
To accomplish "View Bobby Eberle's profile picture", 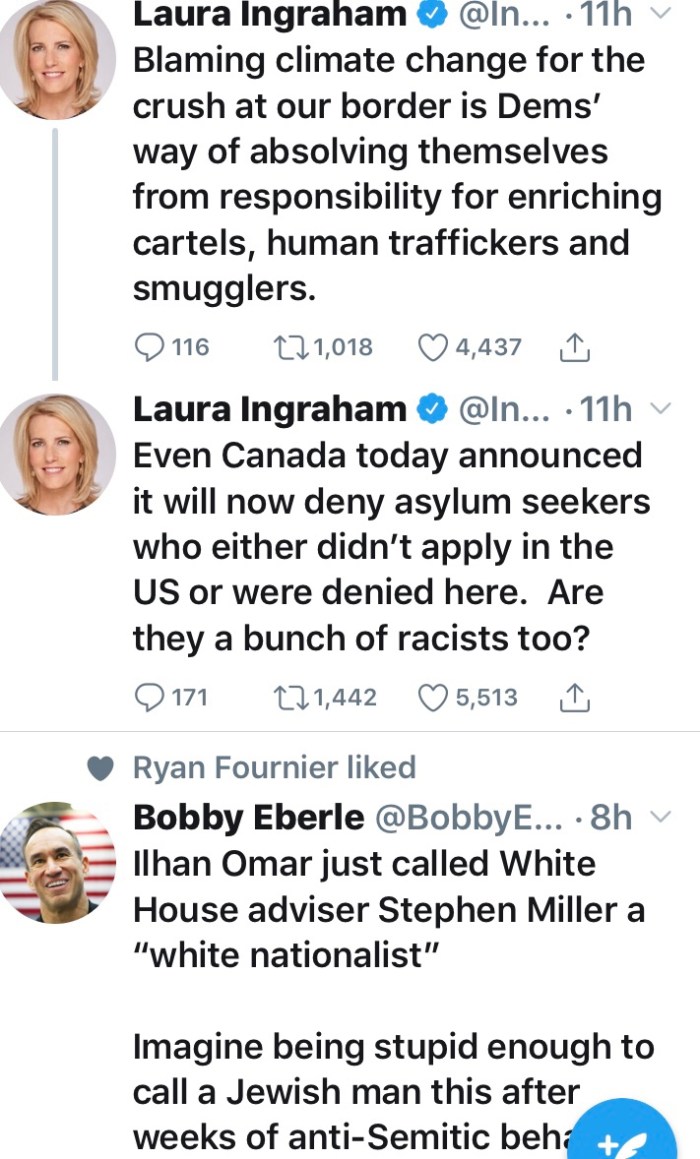I will (x=56, y=860).
